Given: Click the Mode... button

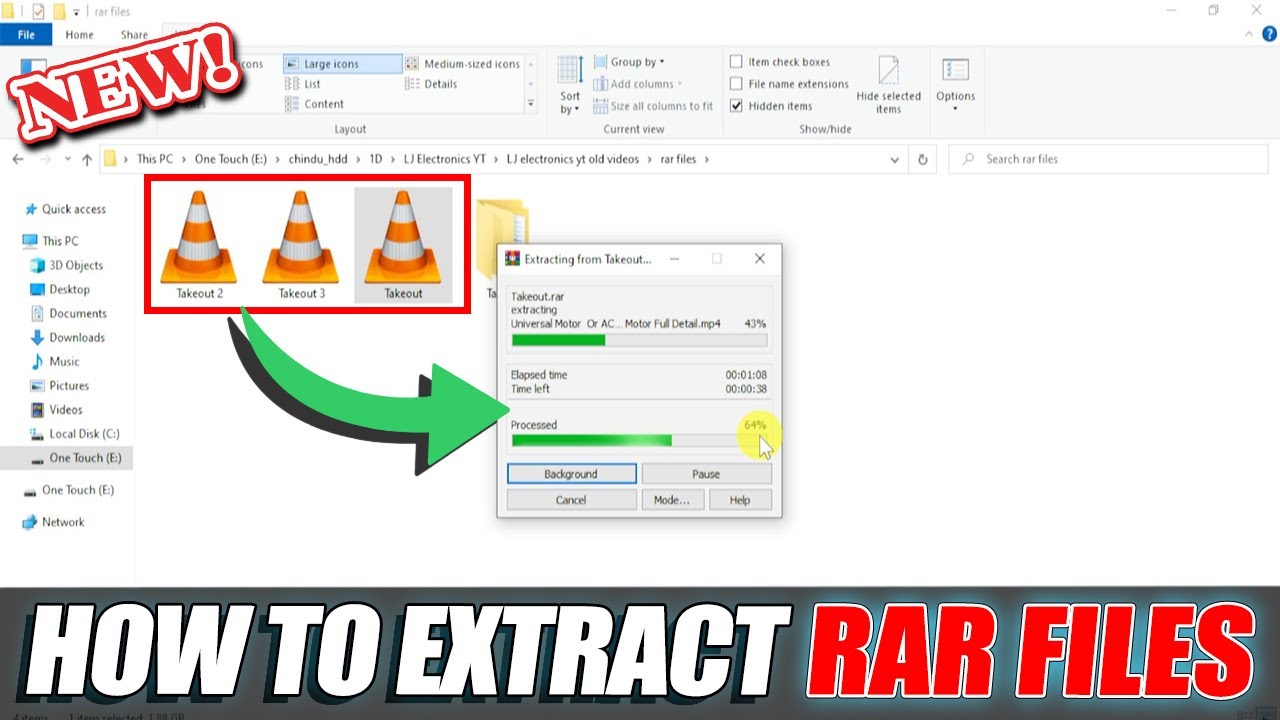Looking at the screenshot, I should point(672,500).
